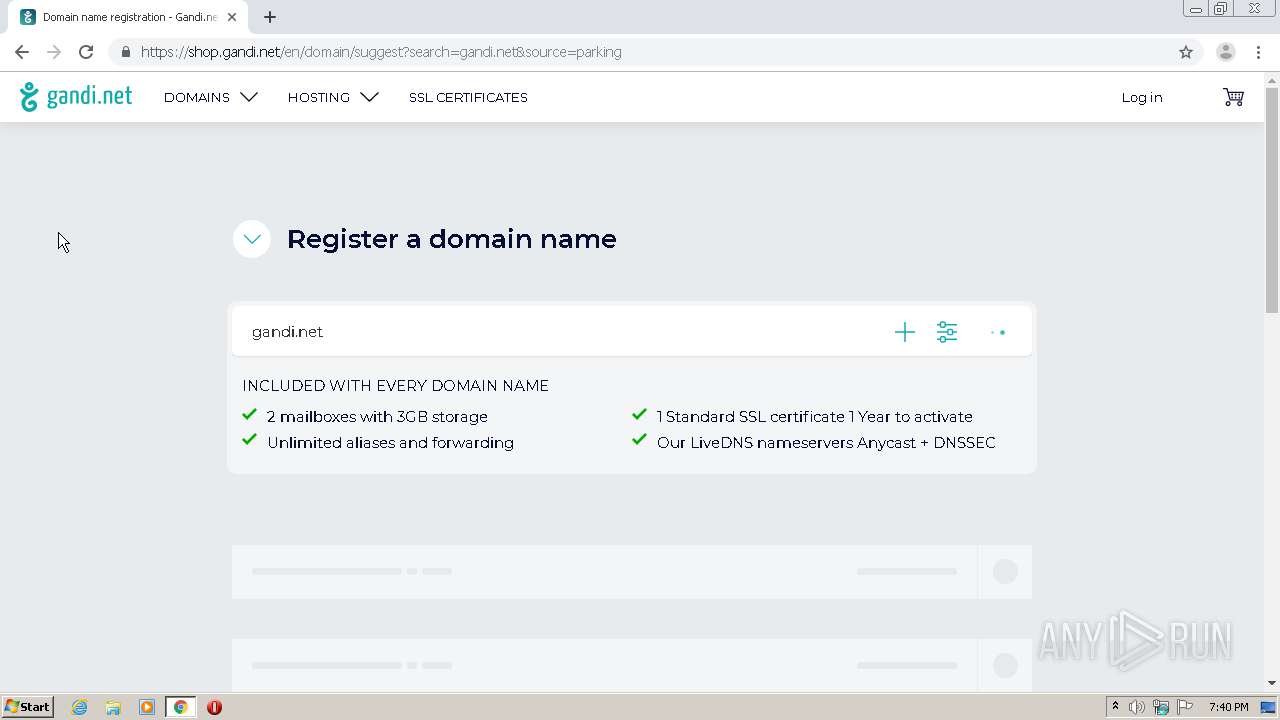This screenshot has height=720, width=1280.
Task: Go back to the previous page
Action: 22,52
